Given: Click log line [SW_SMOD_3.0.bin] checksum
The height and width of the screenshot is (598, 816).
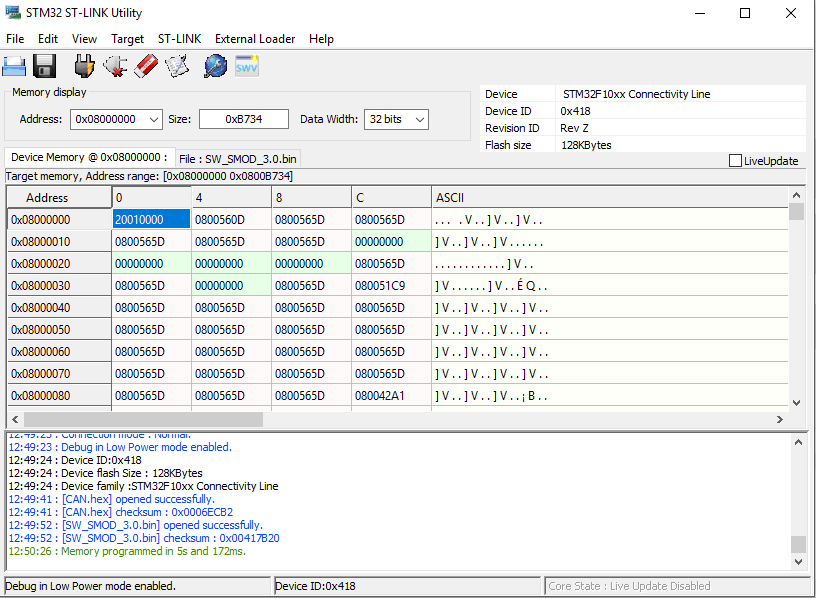Looking at the screenshot, I should coord(144,538).
